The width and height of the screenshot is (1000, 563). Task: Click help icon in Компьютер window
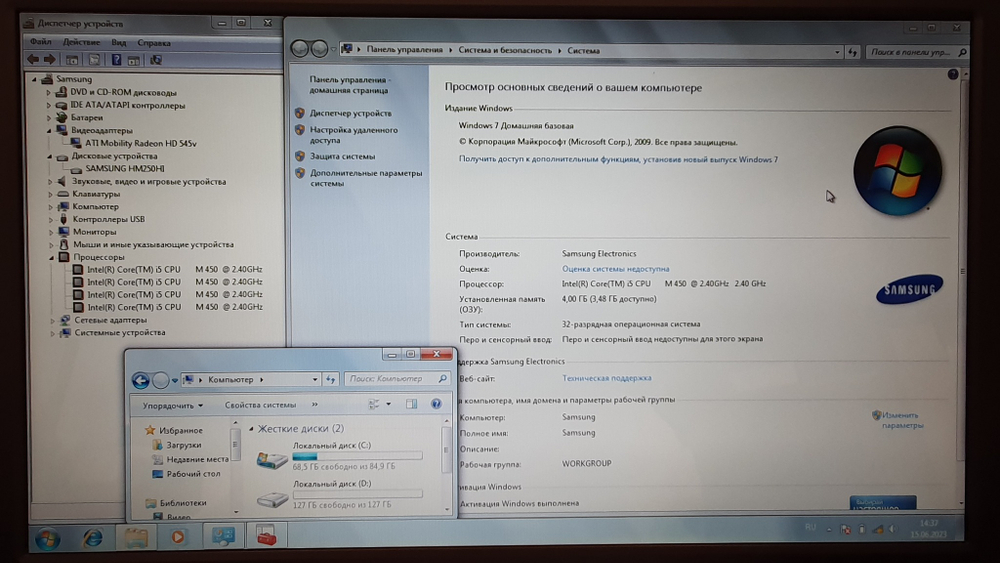tap(436, 404)
